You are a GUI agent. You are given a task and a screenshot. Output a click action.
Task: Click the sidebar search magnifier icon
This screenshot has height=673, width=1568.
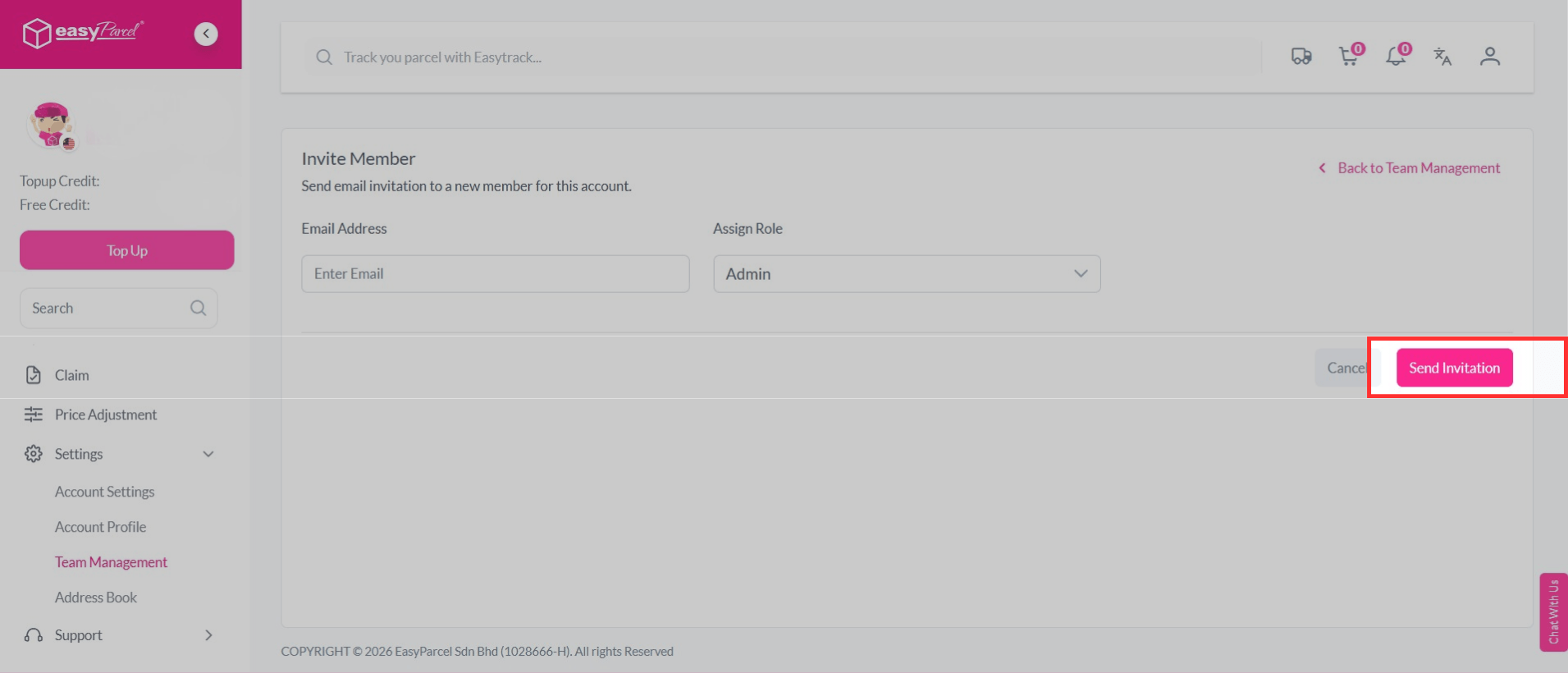[198, 308]
